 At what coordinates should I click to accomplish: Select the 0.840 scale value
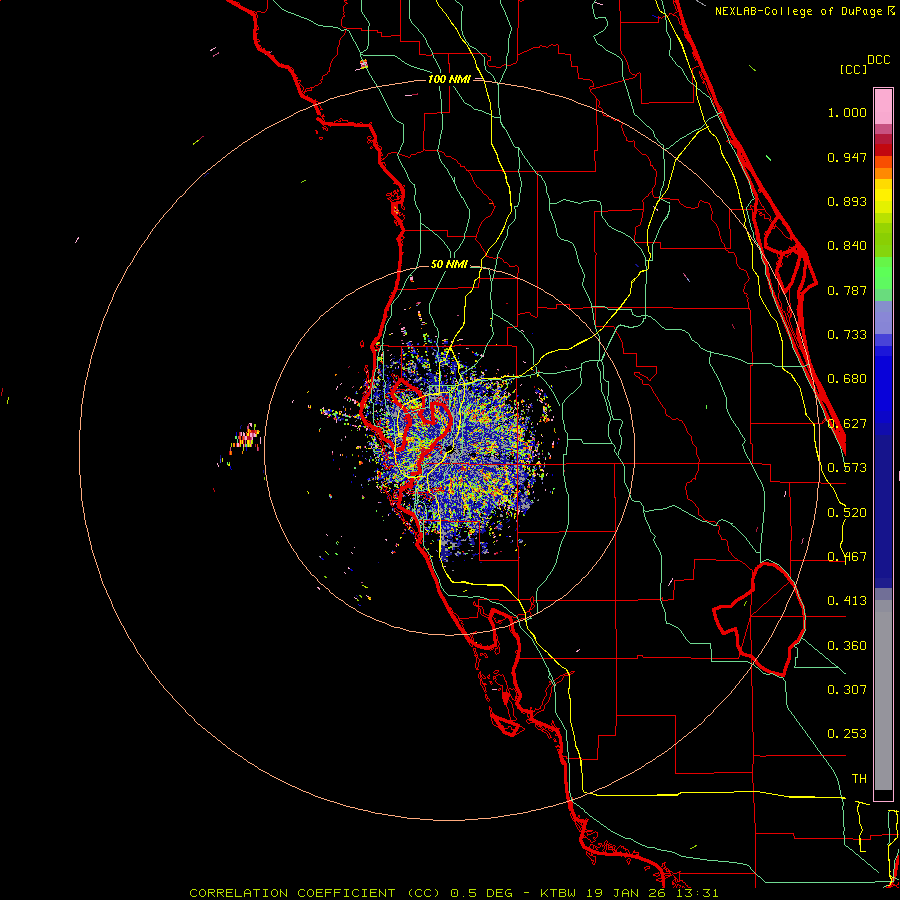coord(847,246)
